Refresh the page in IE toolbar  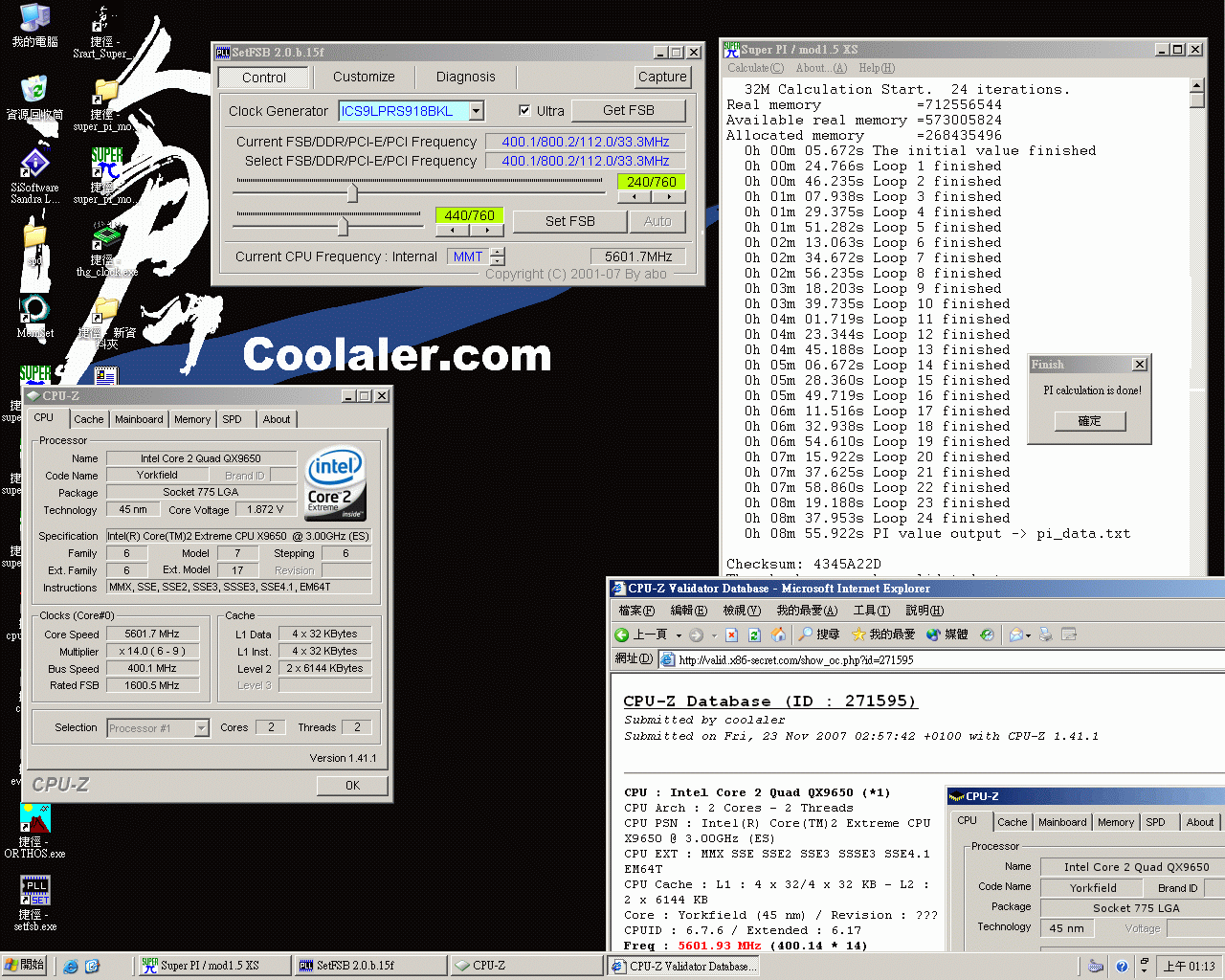(754, 635)
